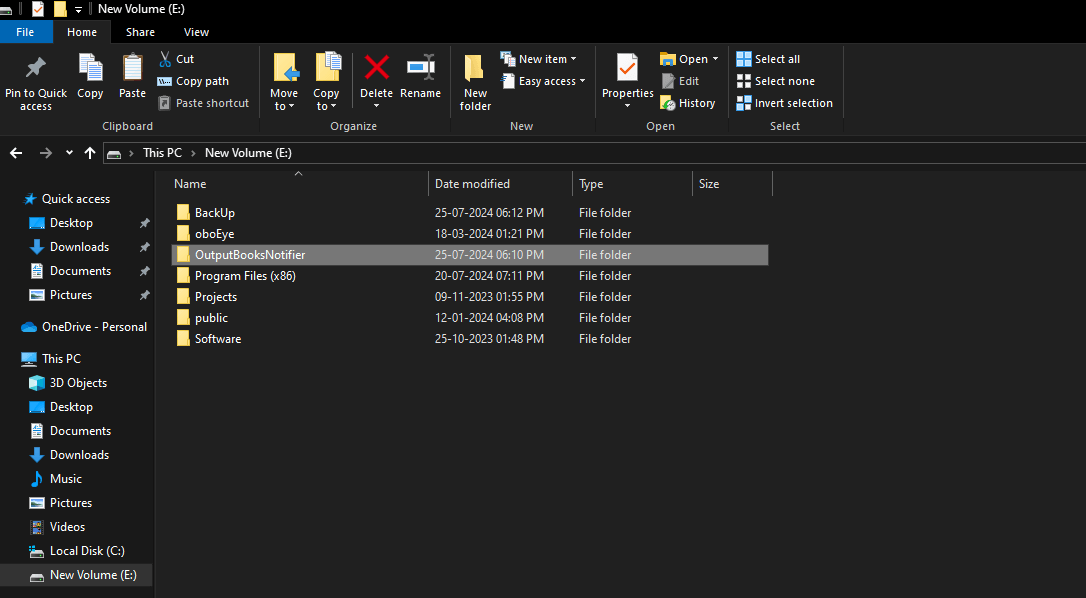Open the File tab

[x=25, y=32]
